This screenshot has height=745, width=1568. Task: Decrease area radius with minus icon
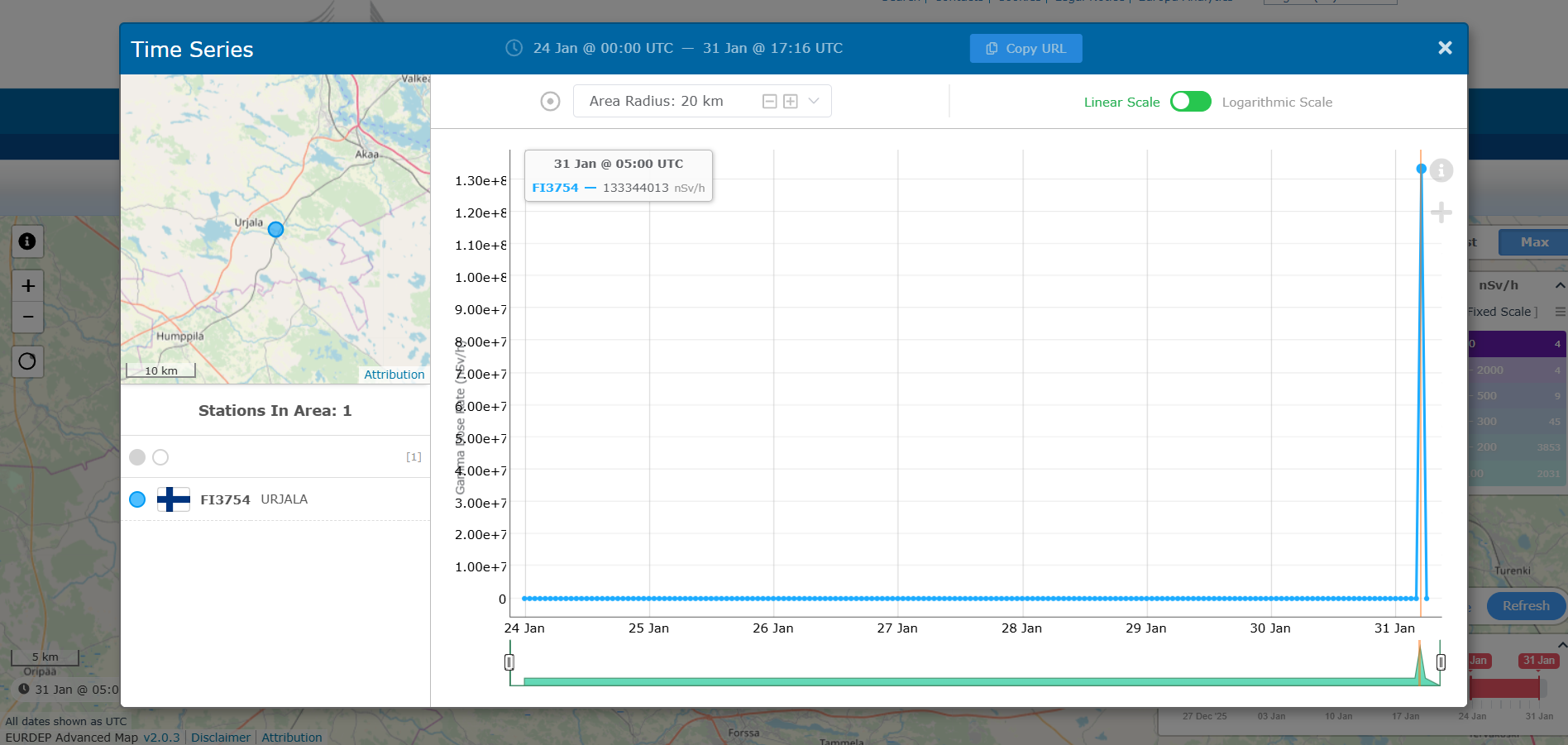point(769,101)
